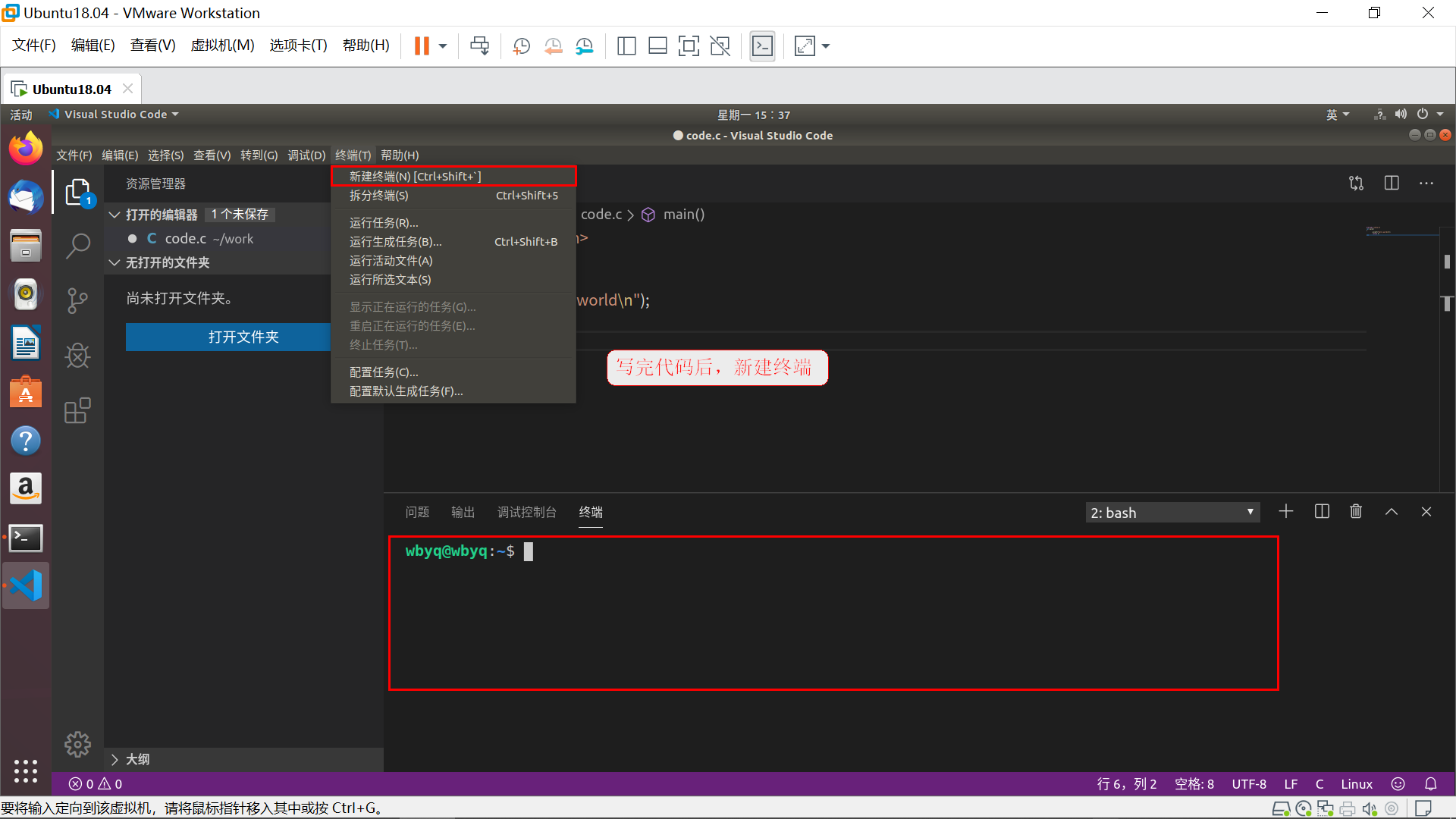Click the split editor icon
Screen dimensions: 1456x819
pos(1392,183)
